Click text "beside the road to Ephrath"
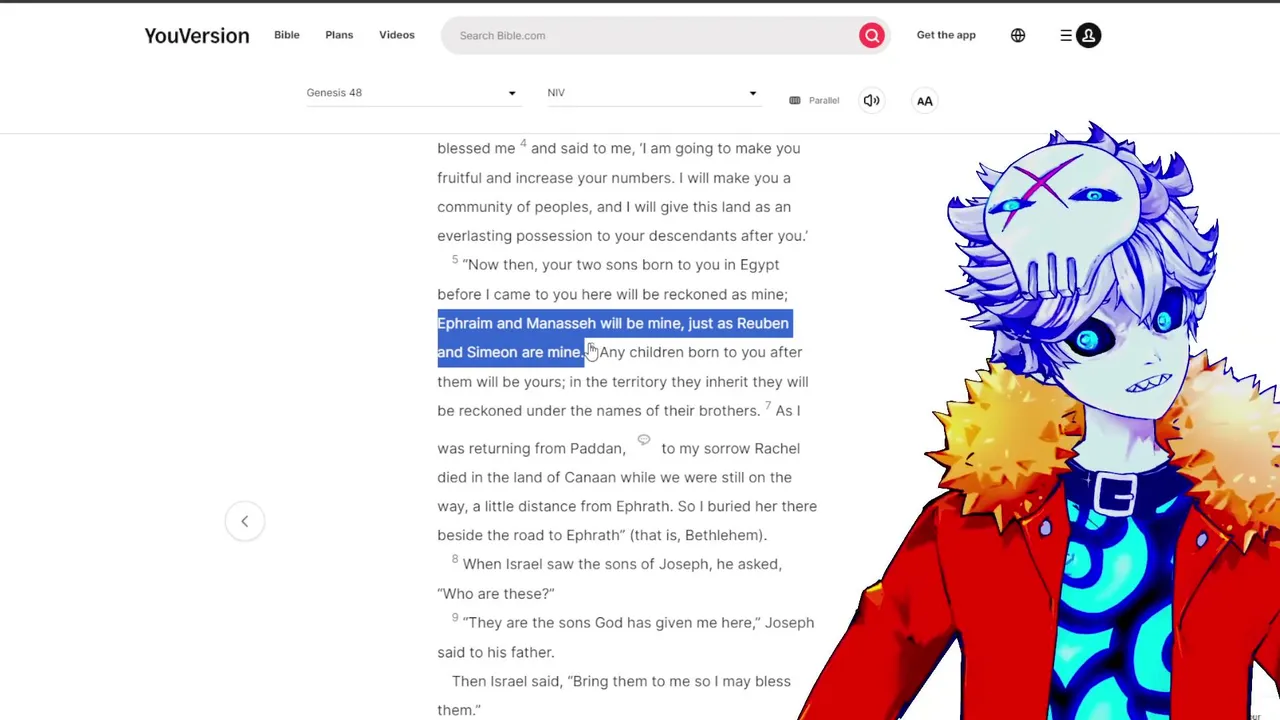The image size is (1280, 720). [x=528, y=535]
